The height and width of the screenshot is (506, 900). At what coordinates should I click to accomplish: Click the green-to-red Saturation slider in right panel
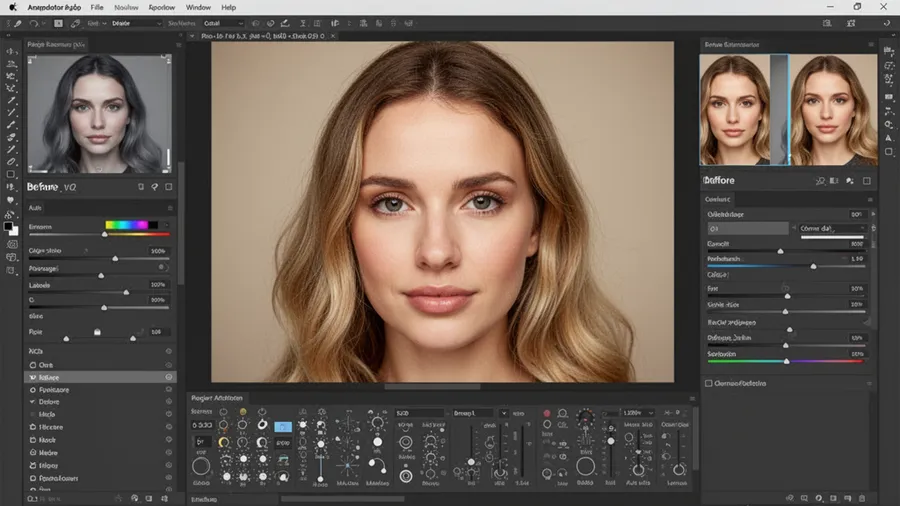pos(785,361)
